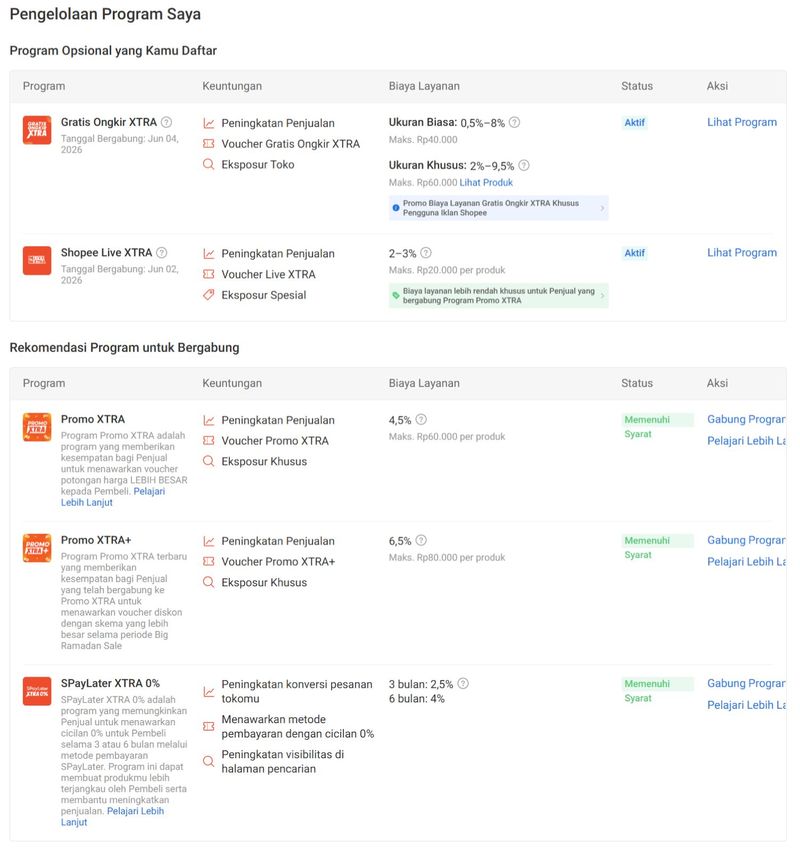Click chart icon beside Peningkatan konversi pesanan tokomu

pos(209,692)
